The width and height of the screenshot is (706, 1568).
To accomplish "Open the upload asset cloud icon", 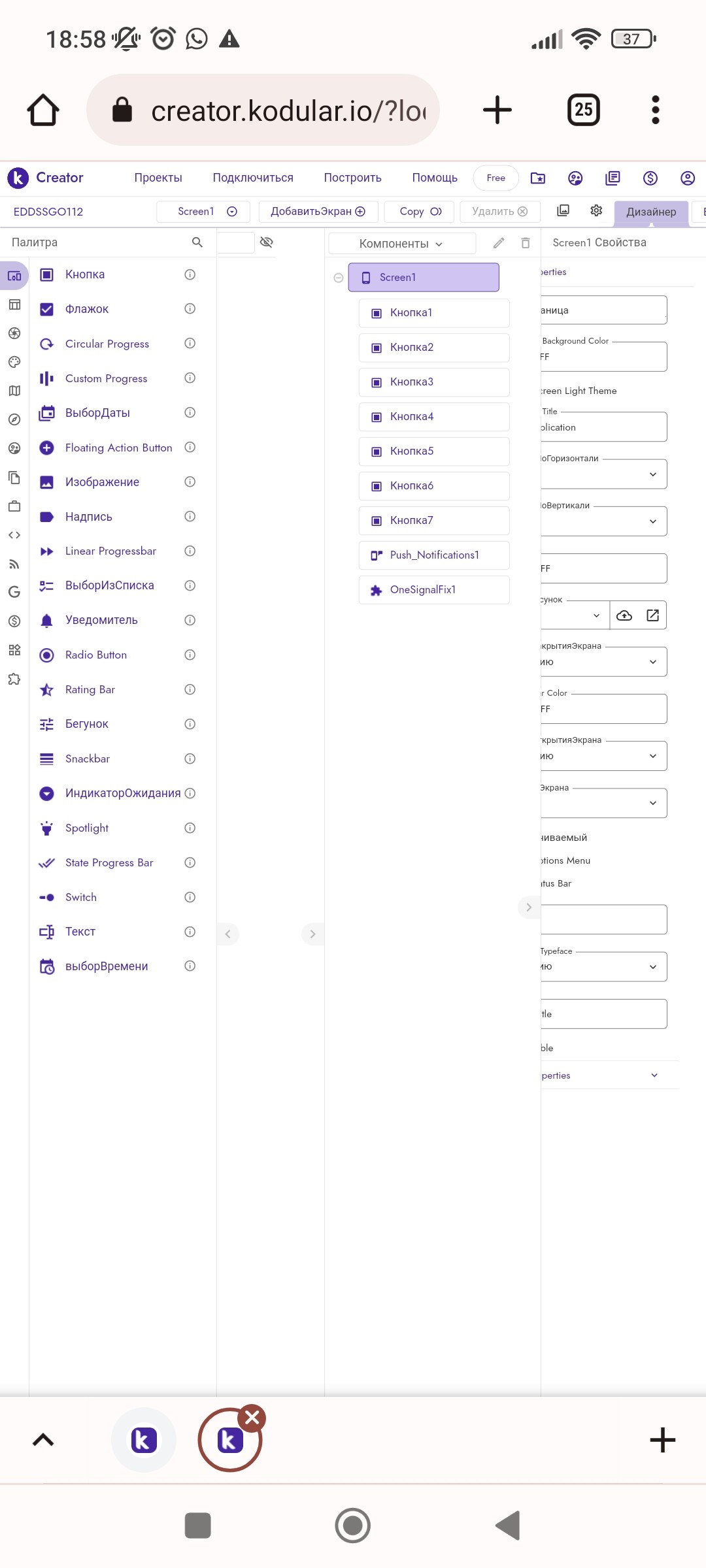I will (x=624, y=615).
